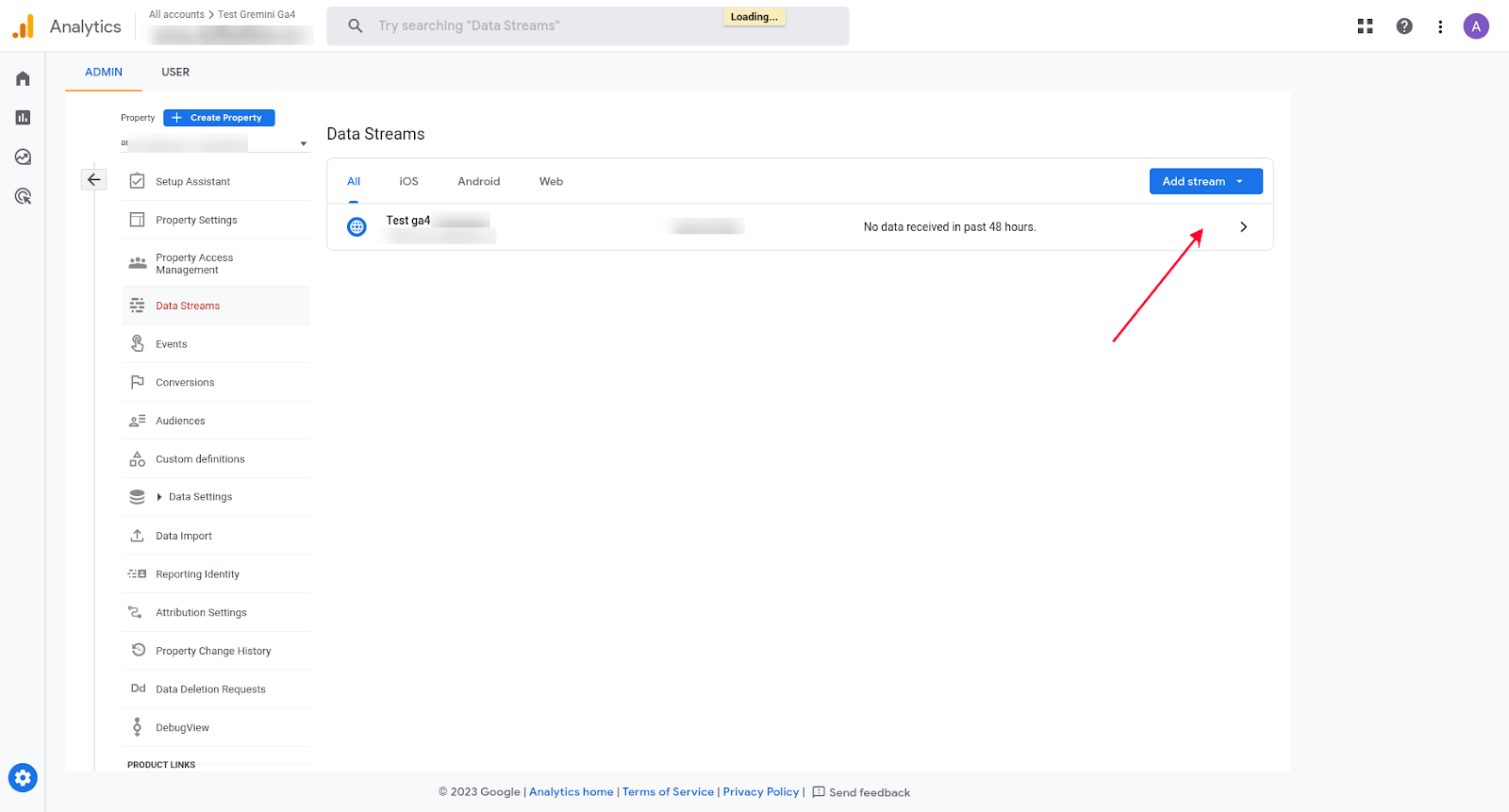Click the Events touch icon
Screen dimensions: 1509x812
[x=137, y=343]
